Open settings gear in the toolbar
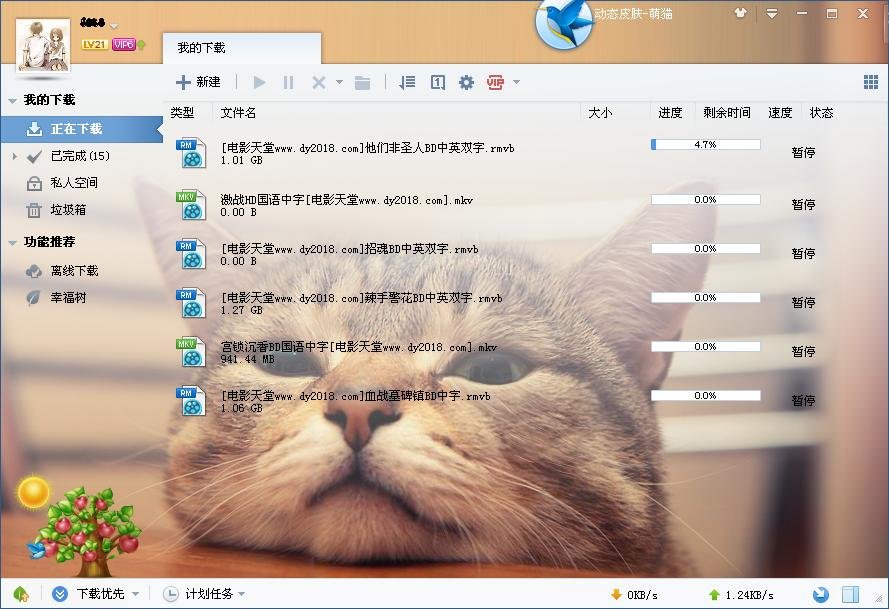Screen dimensions: 889x609 tap(466, 83)
